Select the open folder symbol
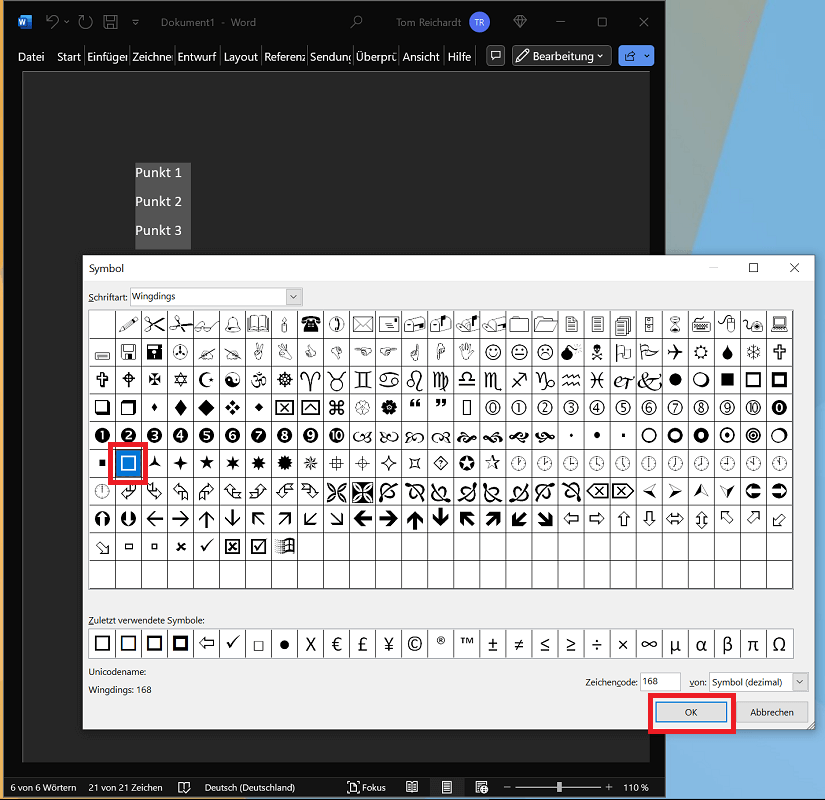 pyautogui.click(x=545, y=324)
